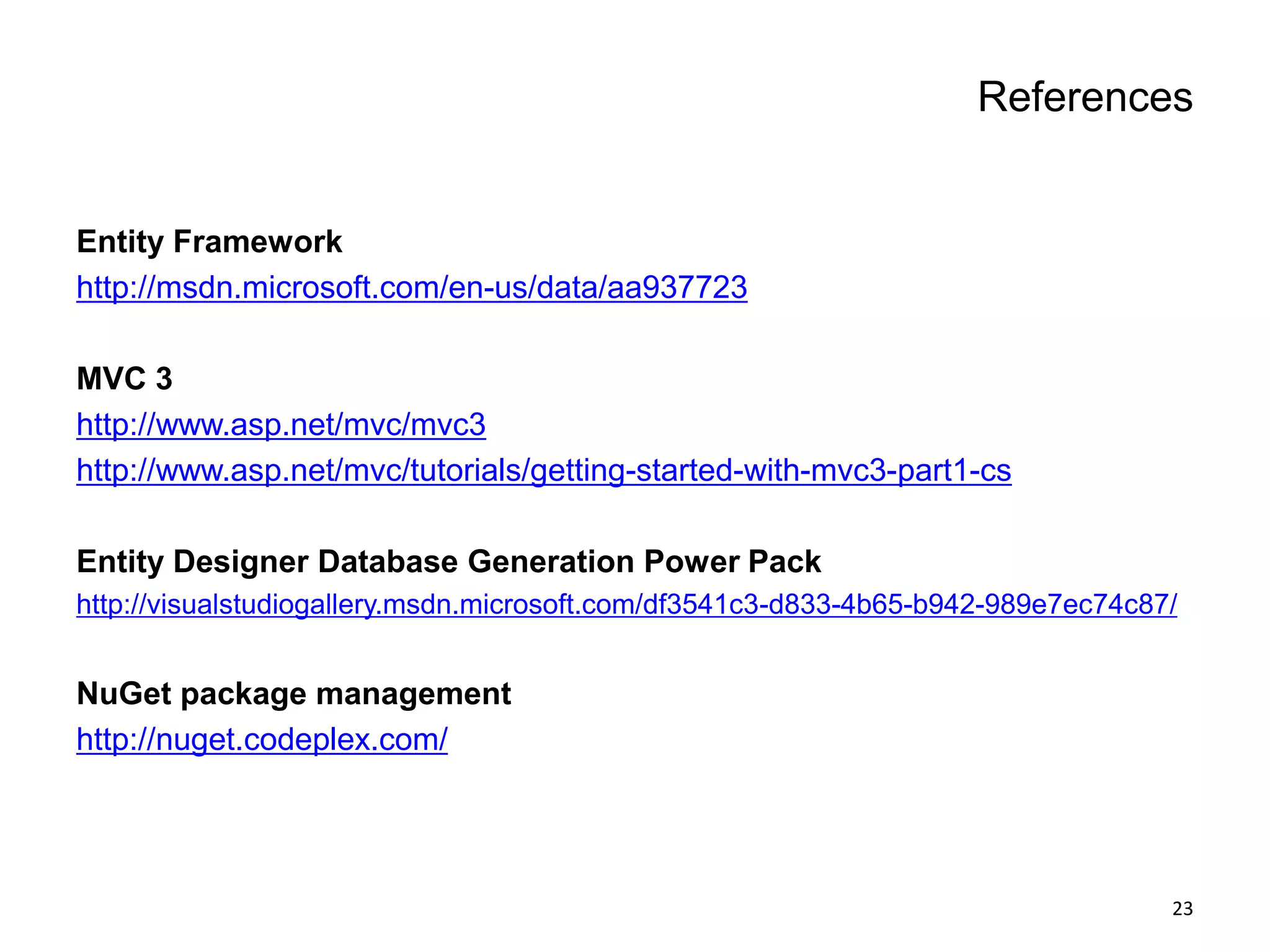This screenshot has height=952, width=1270.
Task: Click the word management in NuGet heading
Action: [x=414, y=694]
